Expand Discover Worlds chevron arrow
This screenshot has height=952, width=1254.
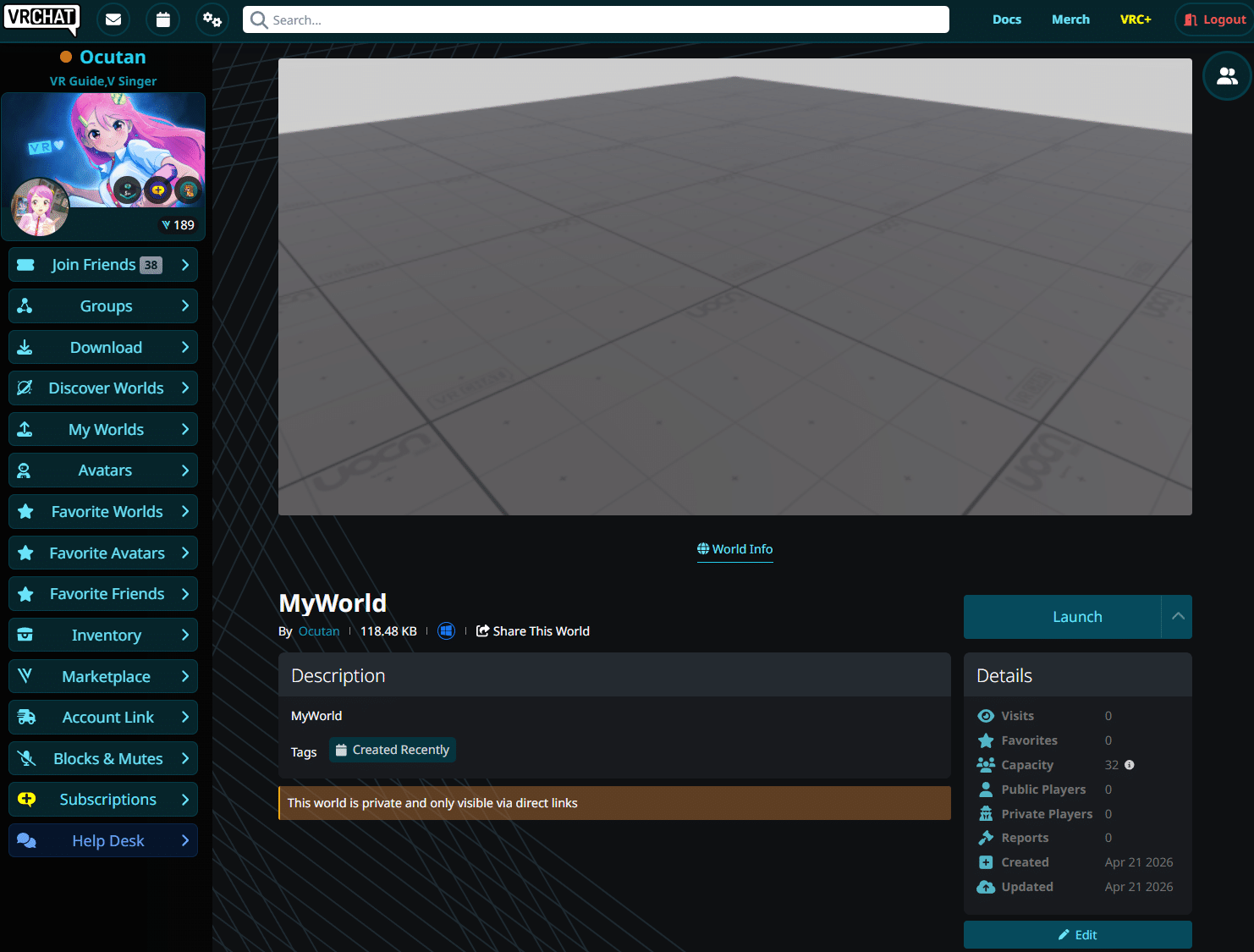[x=184, y=388]
